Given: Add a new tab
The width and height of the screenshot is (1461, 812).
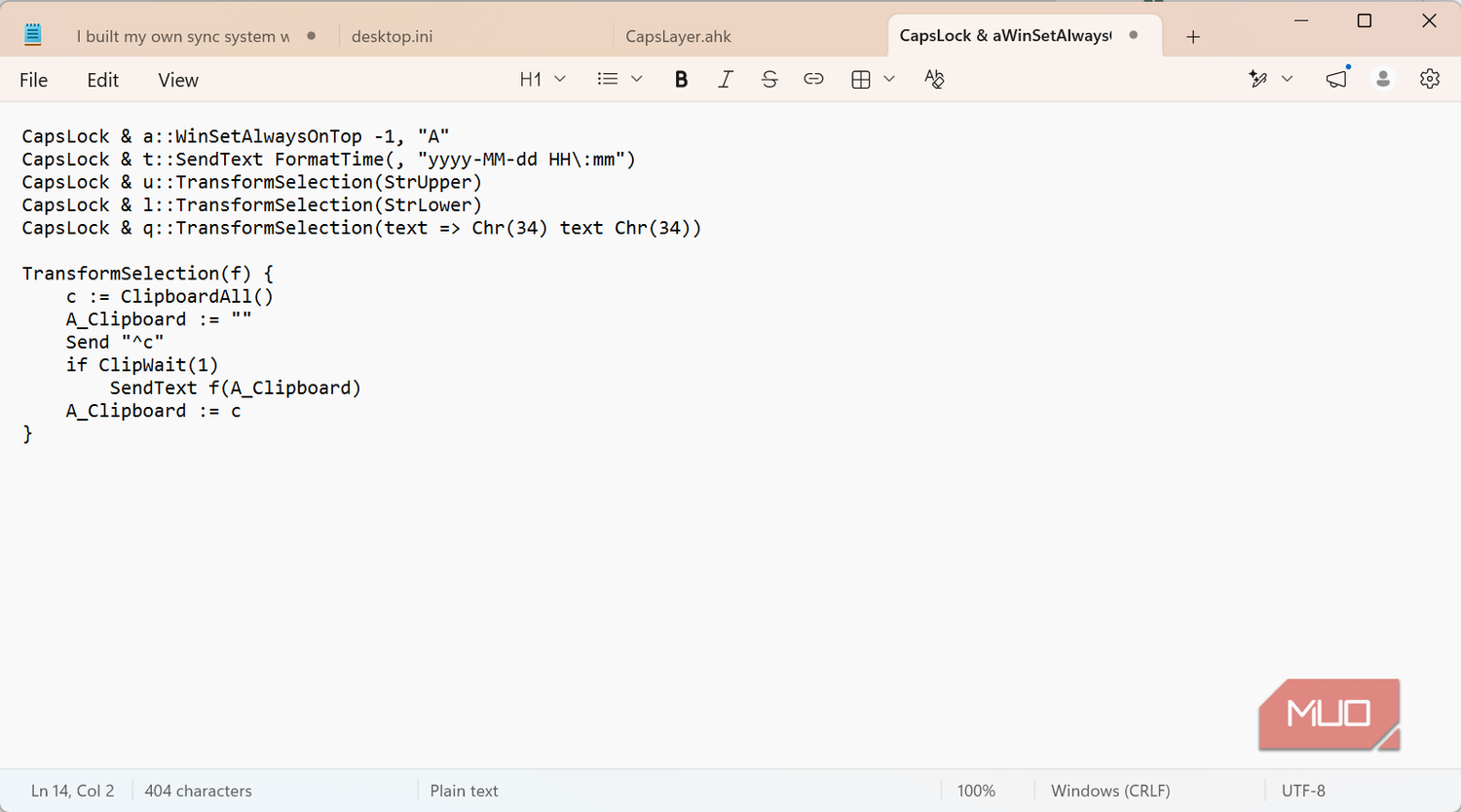Looking at the screenshot, I should (1193, 37).
